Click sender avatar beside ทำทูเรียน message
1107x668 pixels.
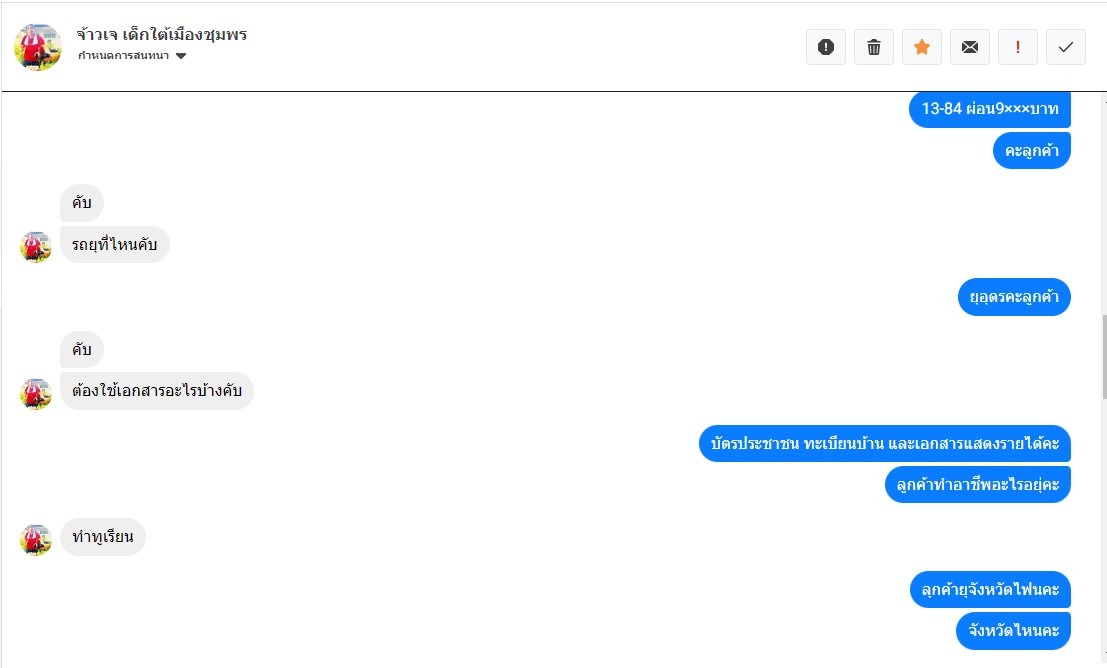coord(36,539)
